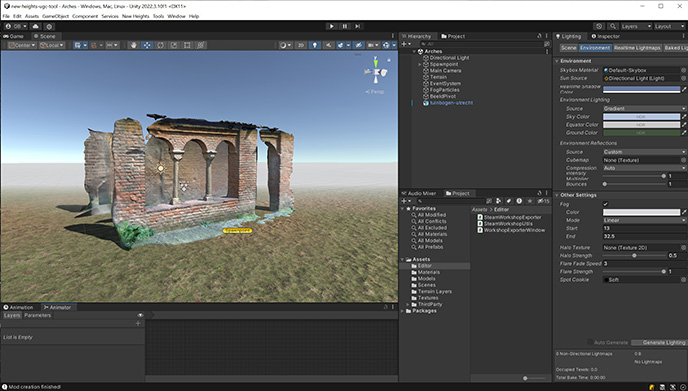Click the Step frame button
This screenshot has width=688, height=391.
[358, 26]
